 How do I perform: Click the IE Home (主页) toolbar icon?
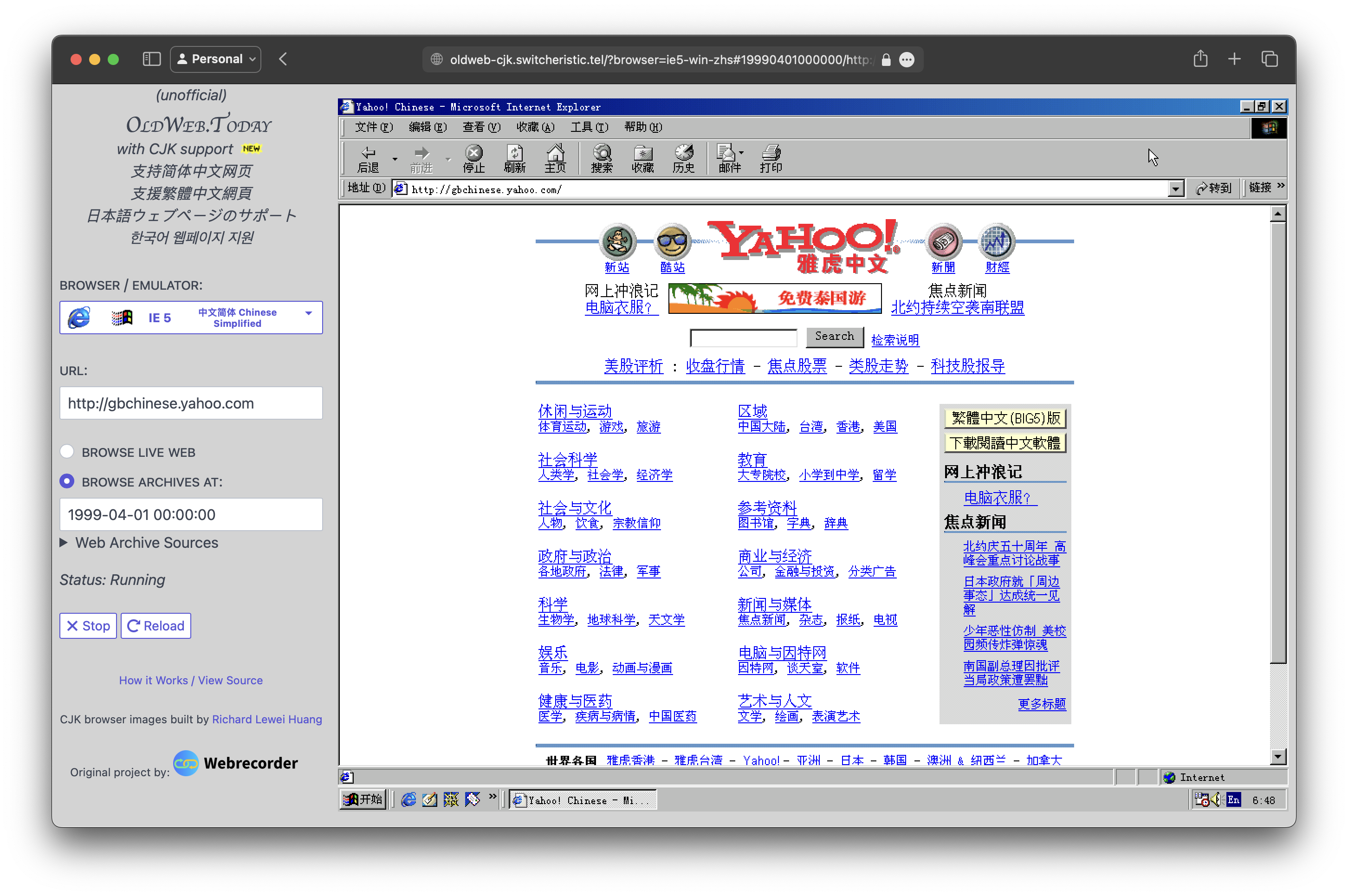(x=555, y=157)
